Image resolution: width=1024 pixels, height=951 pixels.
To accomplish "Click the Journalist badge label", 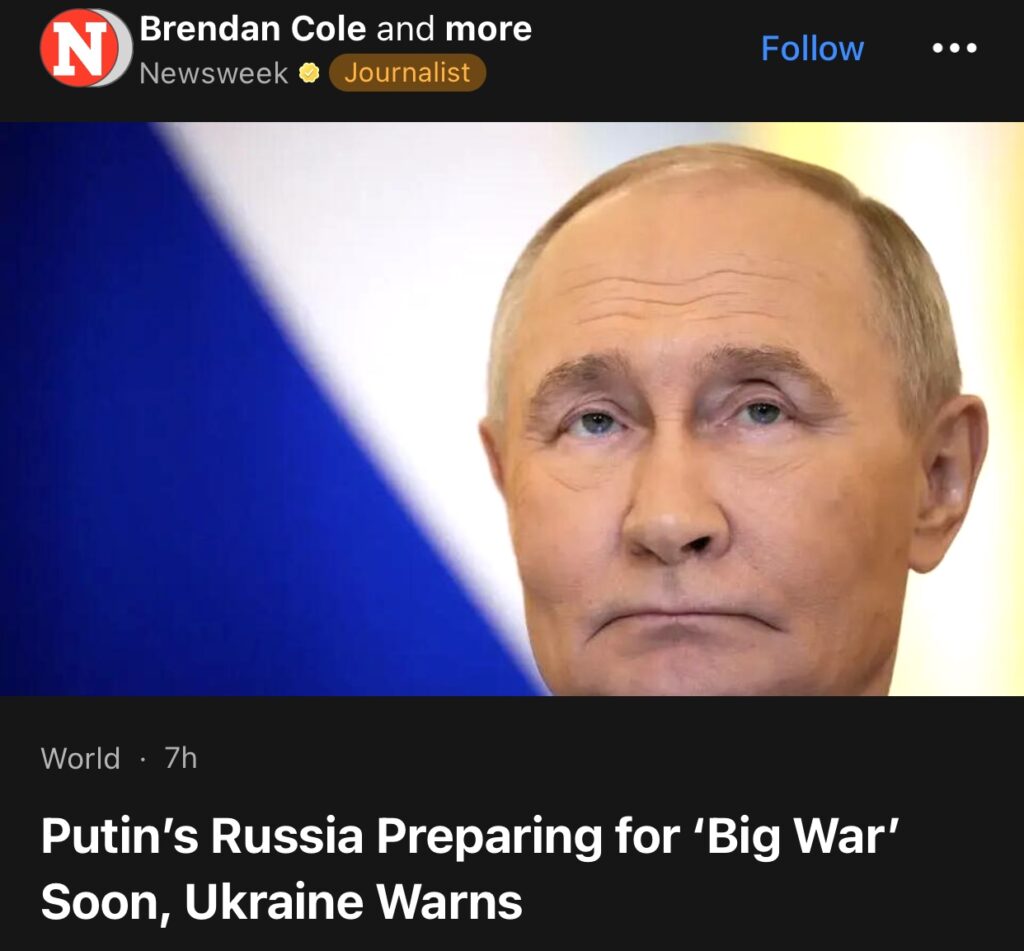I will (407, 73).
